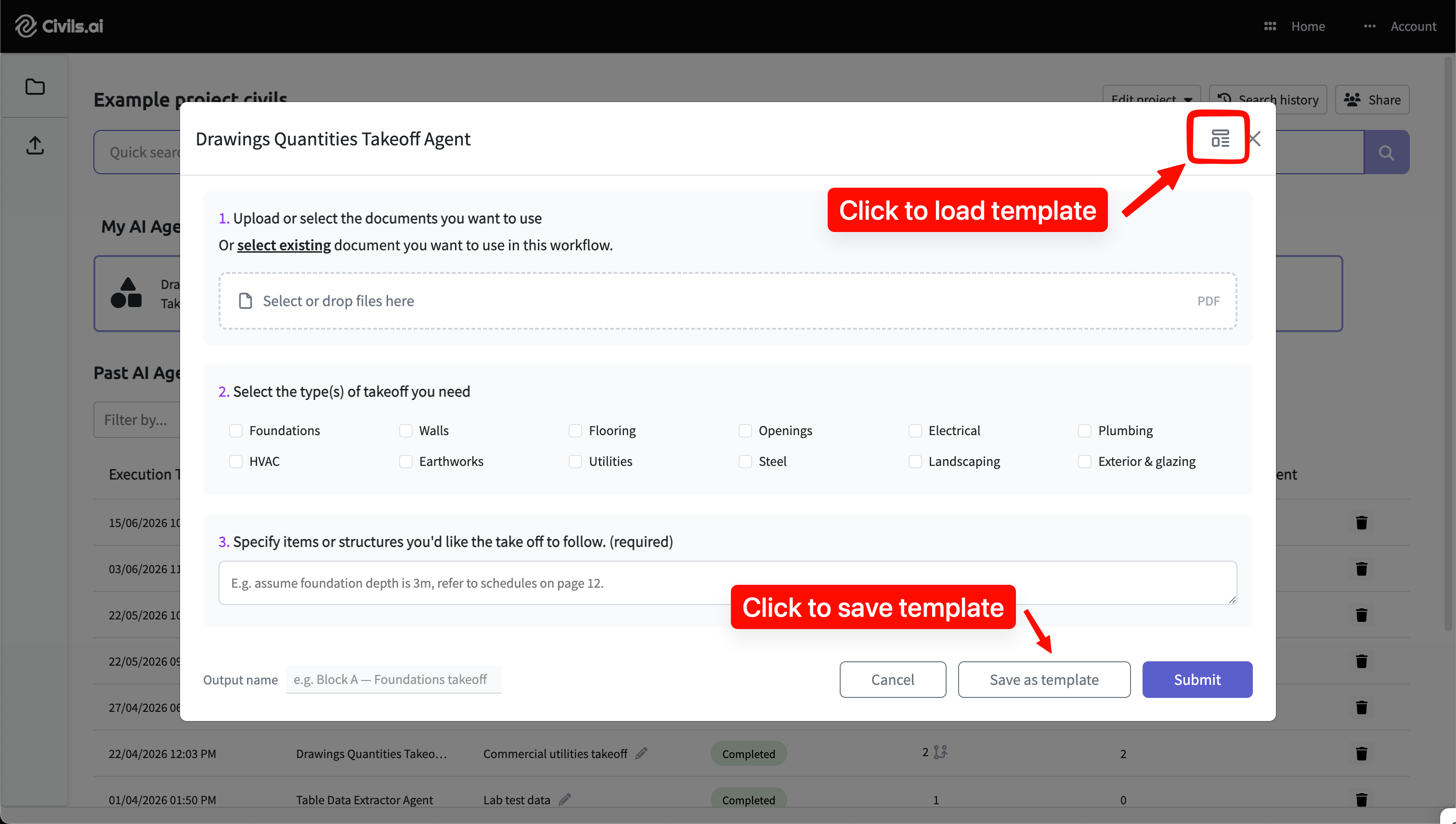
Task: Click the Search history clock icon
Action: [x=1224, y=99]
